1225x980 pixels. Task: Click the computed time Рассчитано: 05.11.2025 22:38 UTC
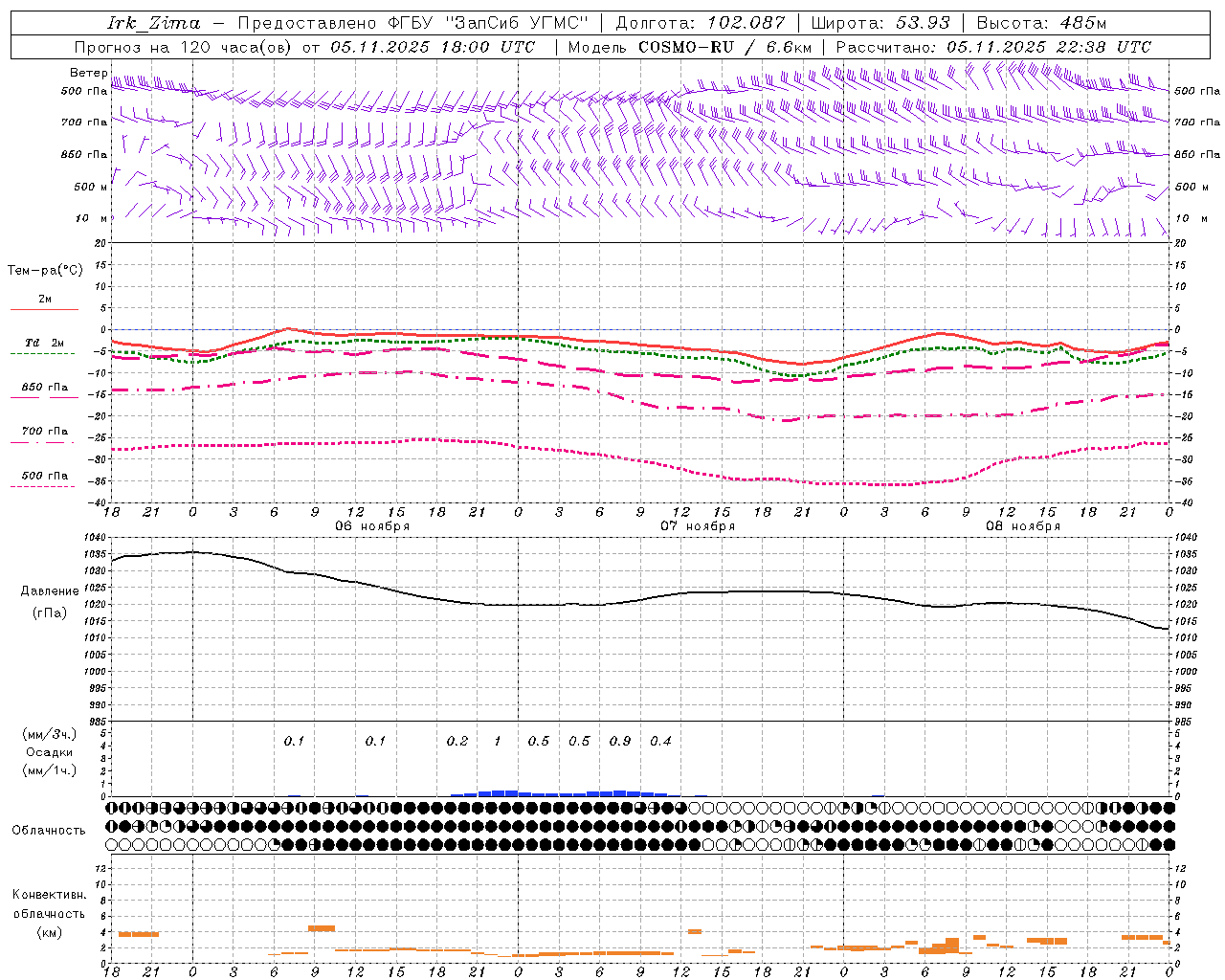pos(993,47)
